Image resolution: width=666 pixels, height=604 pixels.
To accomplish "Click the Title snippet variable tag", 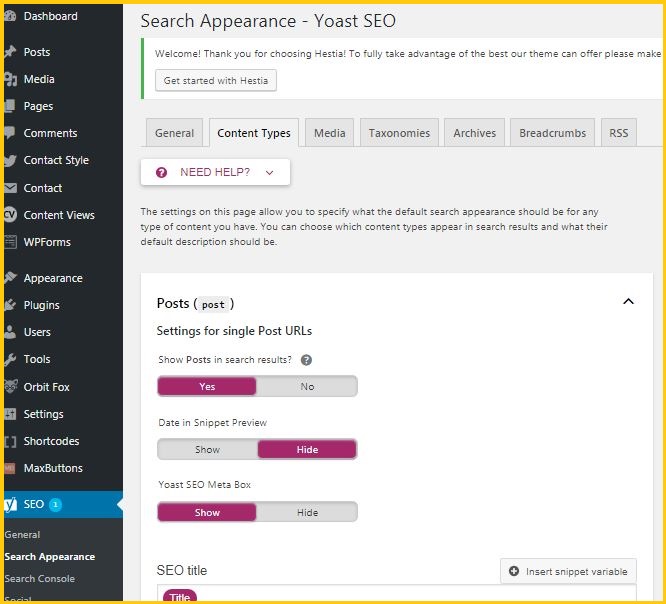I will 180,596.
